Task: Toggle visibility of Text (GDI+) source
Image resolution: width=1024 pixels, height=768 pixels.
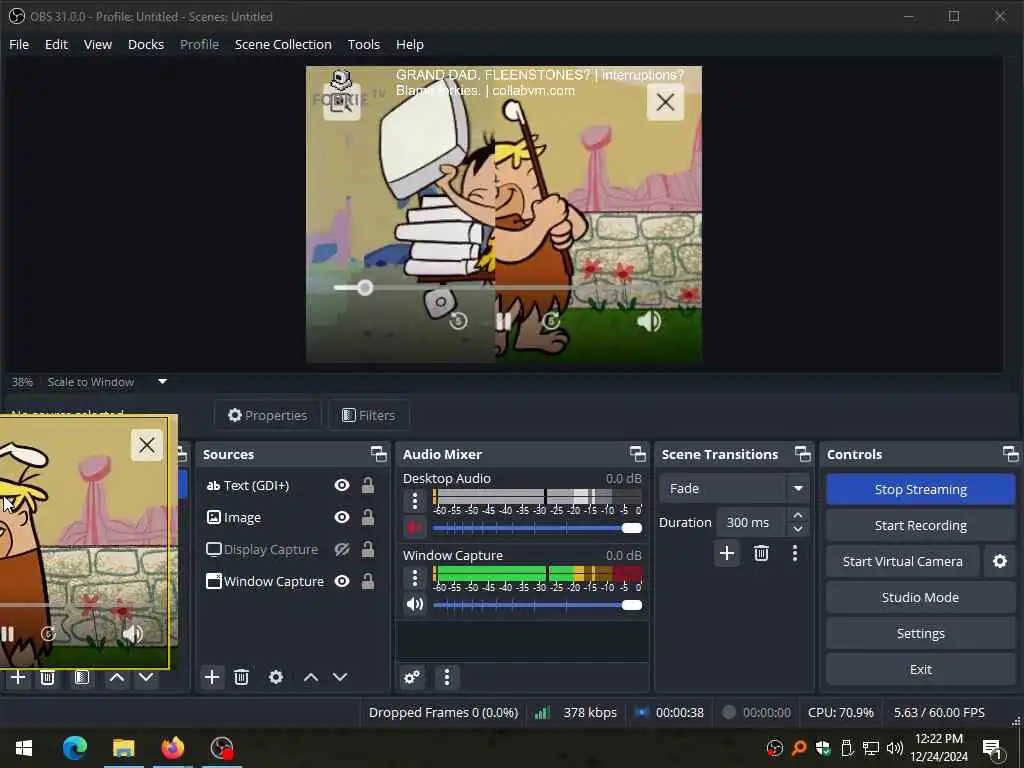Action: coord(342,485)
